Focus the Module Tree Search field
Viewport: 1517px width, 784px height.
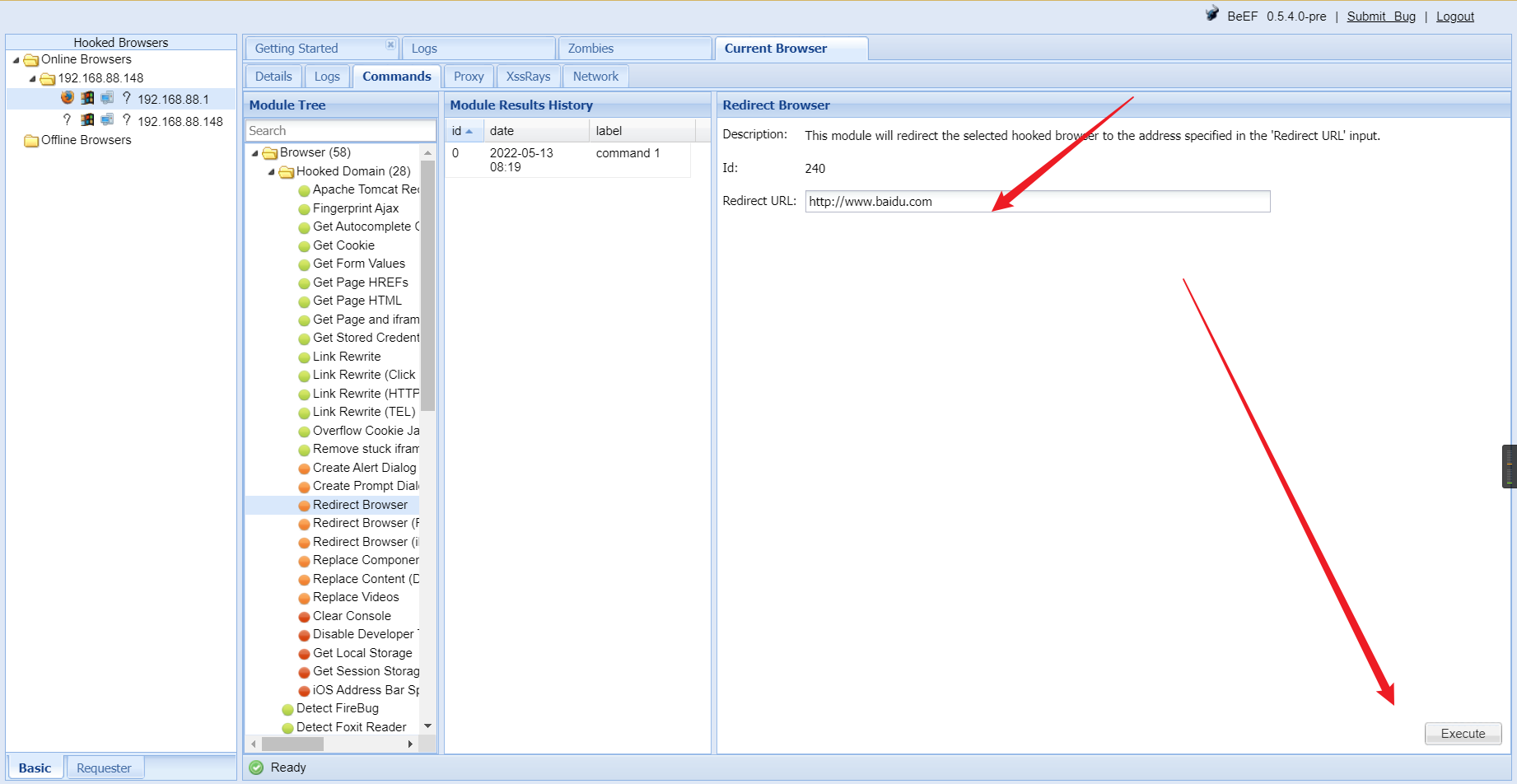(x=341, y=131)
